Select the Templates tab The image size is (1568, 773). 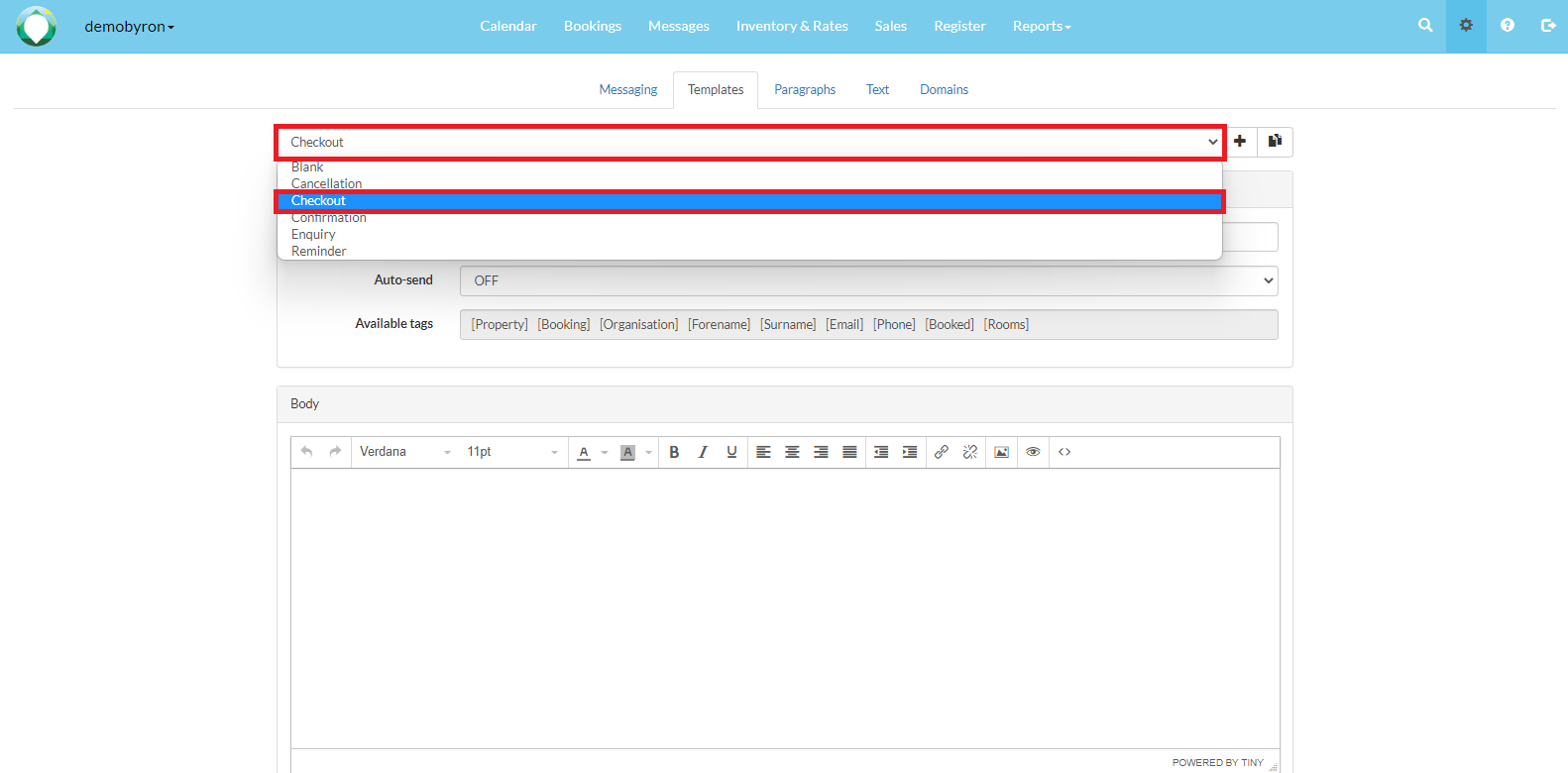716,89
